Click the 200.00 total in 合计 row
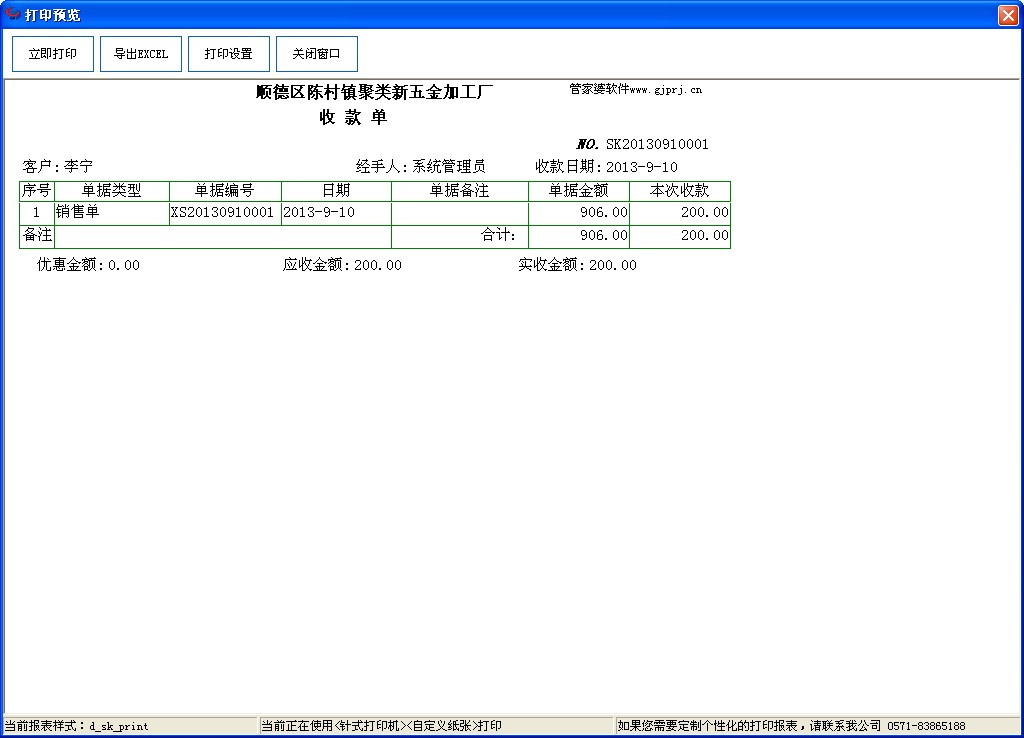 click(x=680, y=235)
